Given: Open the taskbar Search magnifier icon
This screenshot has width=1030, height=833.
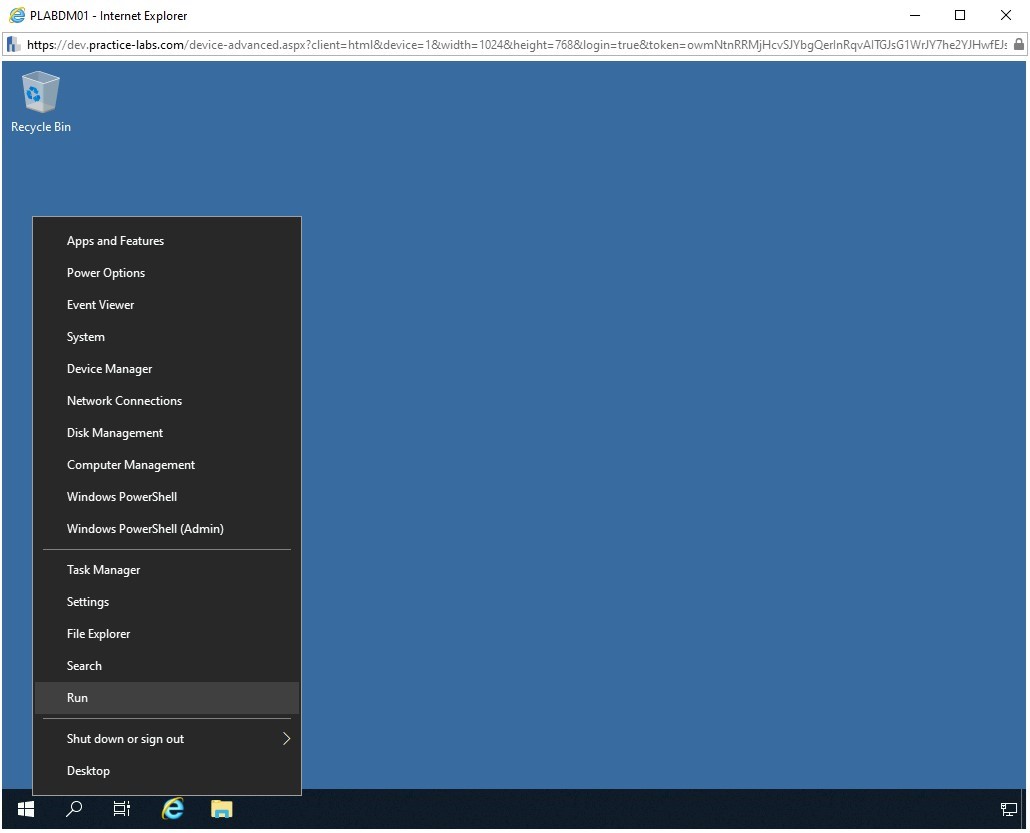Looking at the screenshot, I should pyautogui.click(x=74, y=809).
